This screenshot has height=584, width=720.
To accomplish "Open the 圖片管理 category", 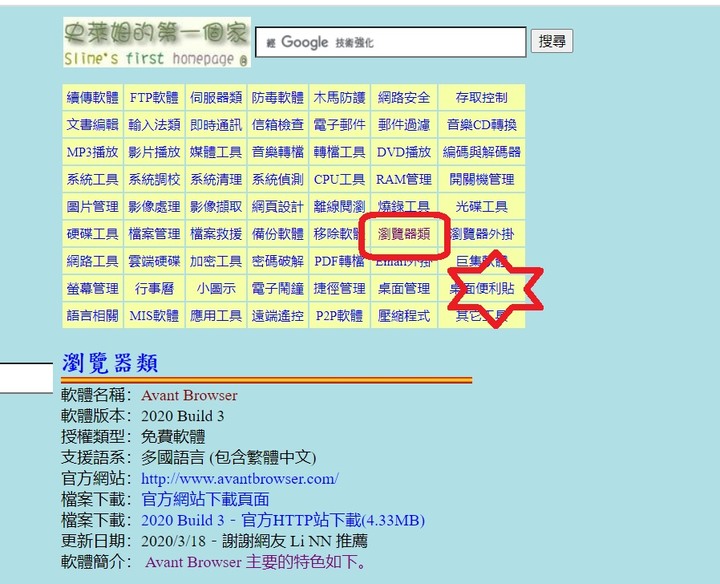I will point(93,207).
